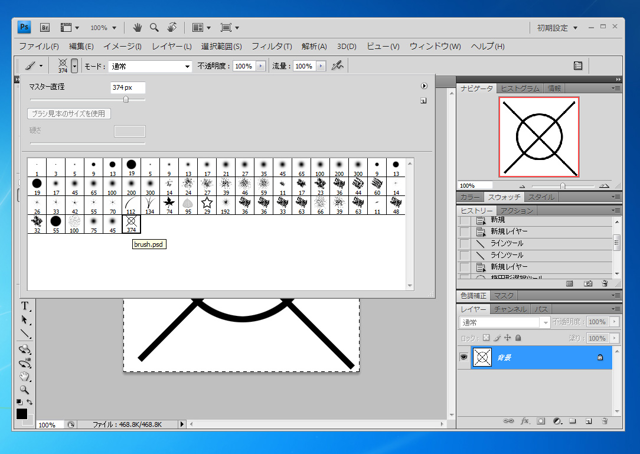Click the foreground black color swatch
Image resolution: width=640 pixels, height=454 pixels.
(21, 413)
